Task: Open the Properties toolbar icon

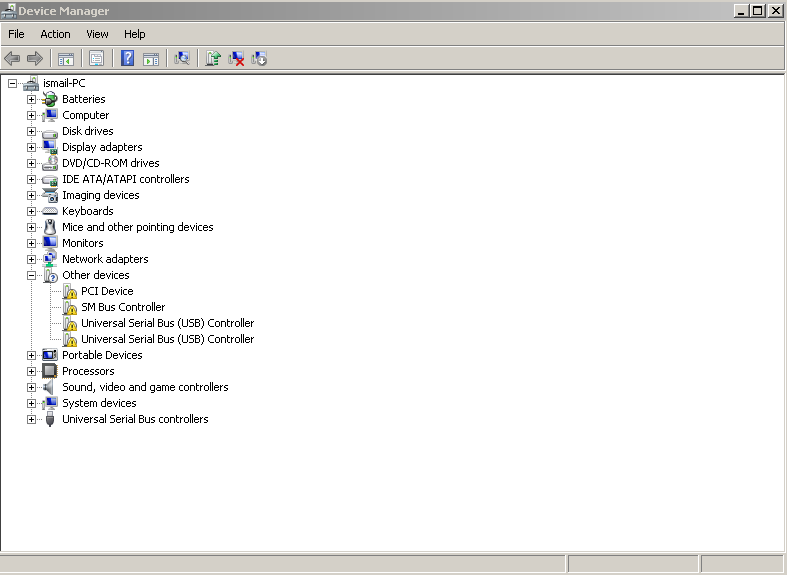Action: (x=96, y=59)
